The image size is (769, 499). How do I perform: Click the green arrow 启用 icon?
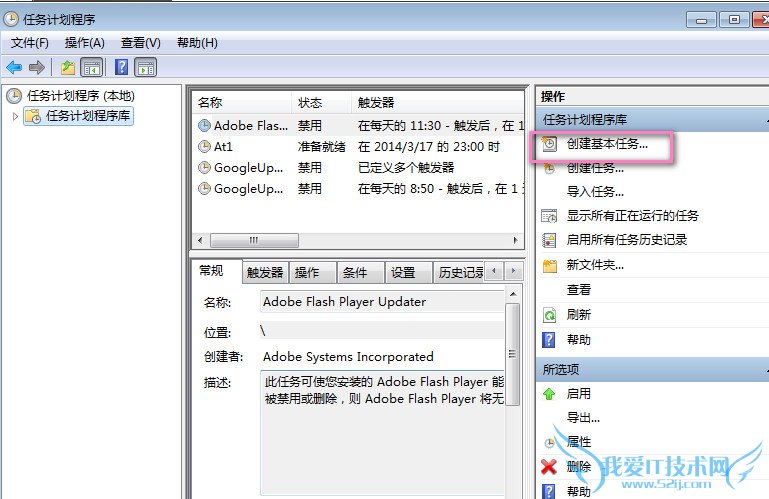(549, 394)
